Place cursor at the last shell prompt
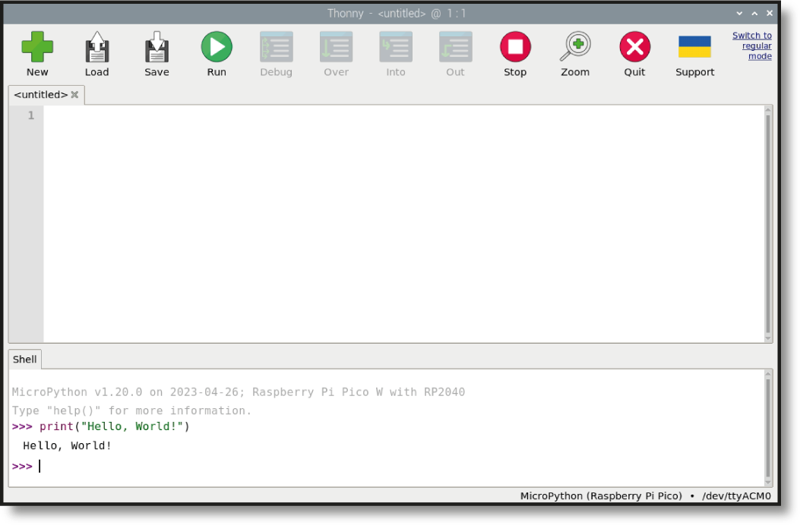Viewport: 800px width, 525px height. tap(40, 466)
